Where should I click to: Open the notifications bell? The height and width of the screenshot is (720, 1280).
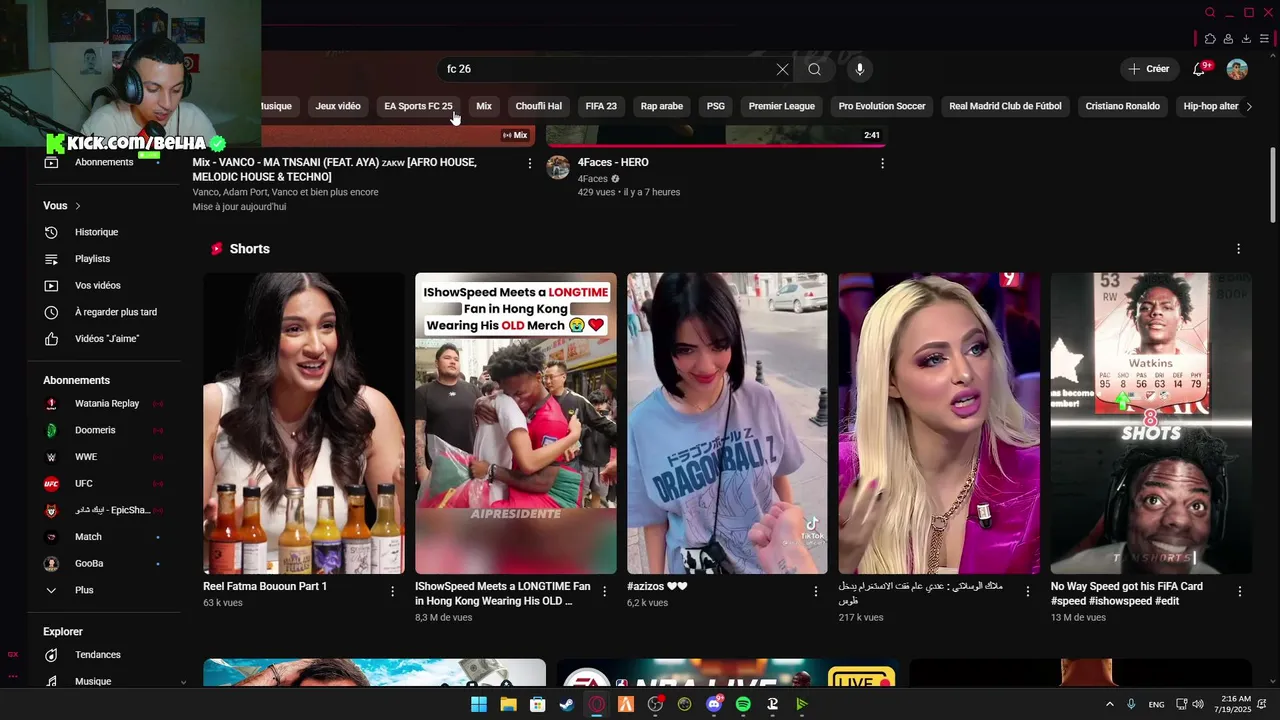pyautogui.click(x=1199, y=69)
